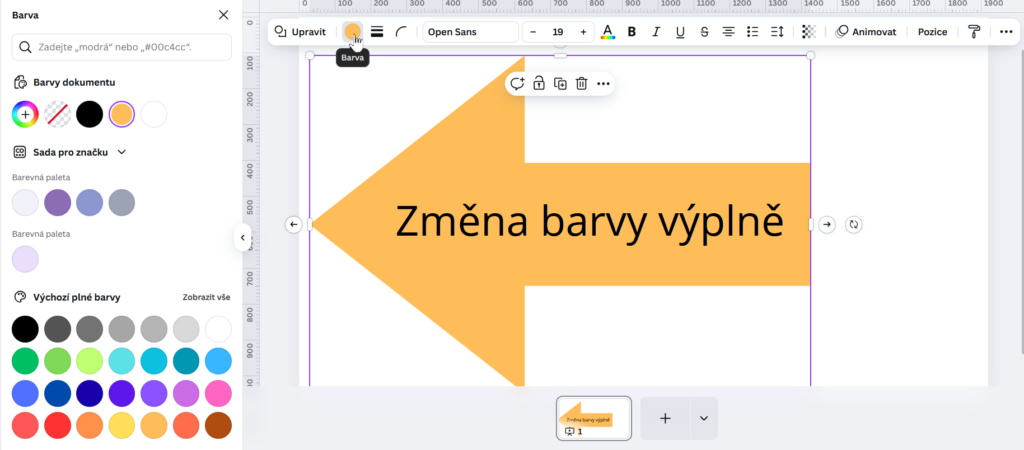This screenshot has height=450, width=1024.
Task: Add a new document color
Action: pos(25,114)
